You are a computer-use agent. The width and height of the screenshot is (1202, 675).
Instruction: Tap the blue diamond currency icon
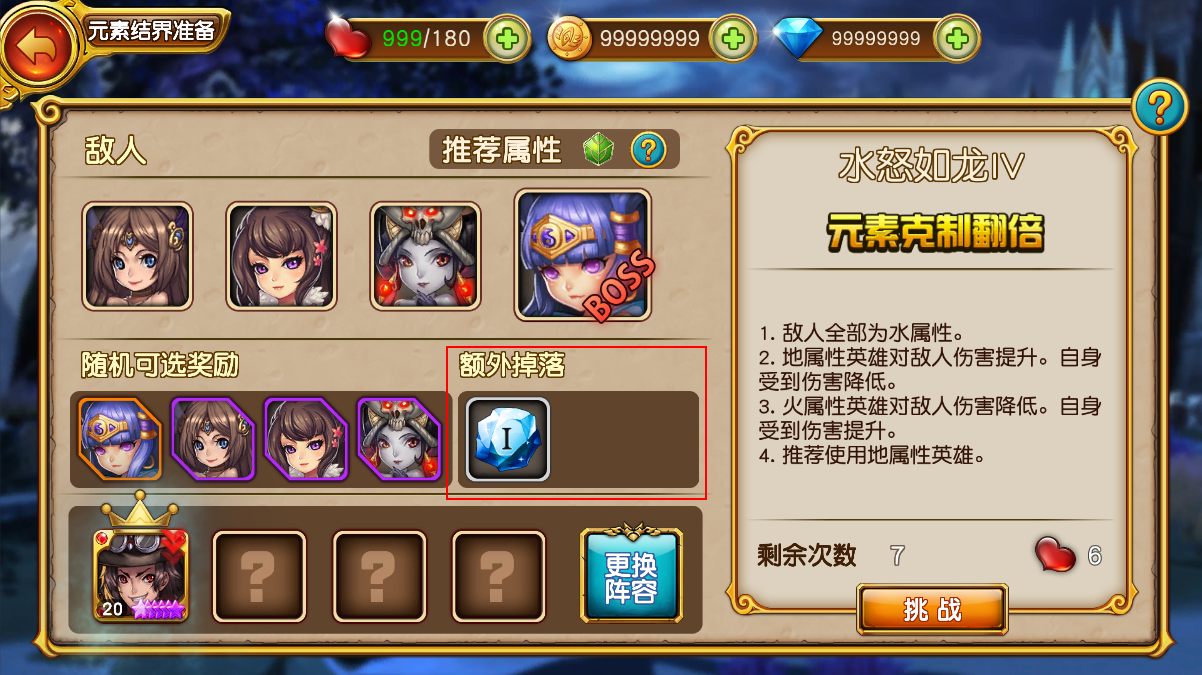pyautogui.click(x=797, y=39)
